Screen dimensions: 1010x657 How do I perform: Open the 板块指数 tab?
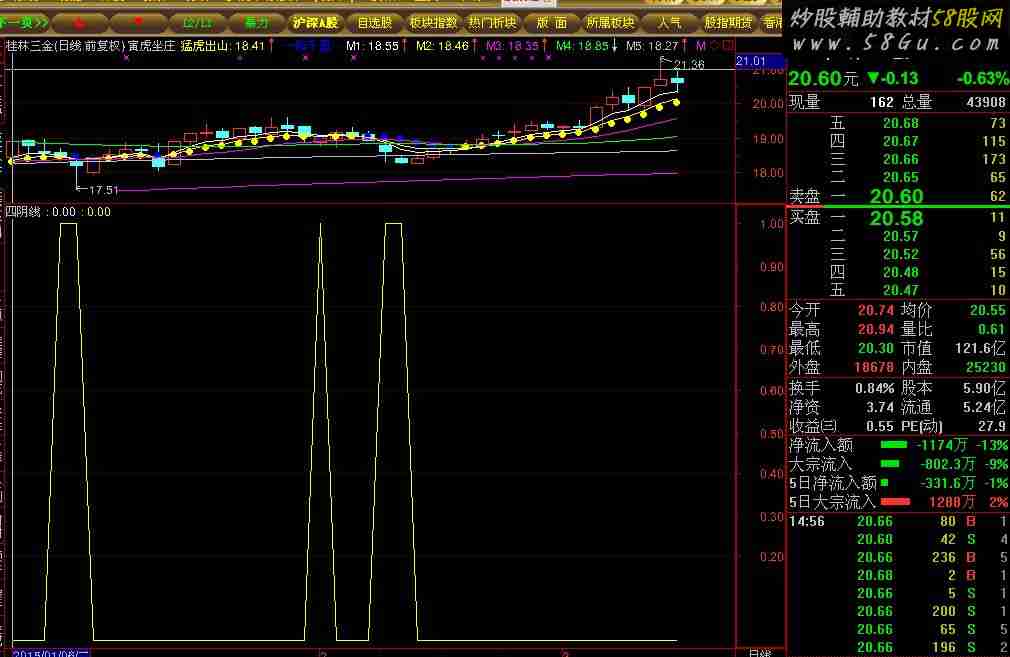(433, 23)
